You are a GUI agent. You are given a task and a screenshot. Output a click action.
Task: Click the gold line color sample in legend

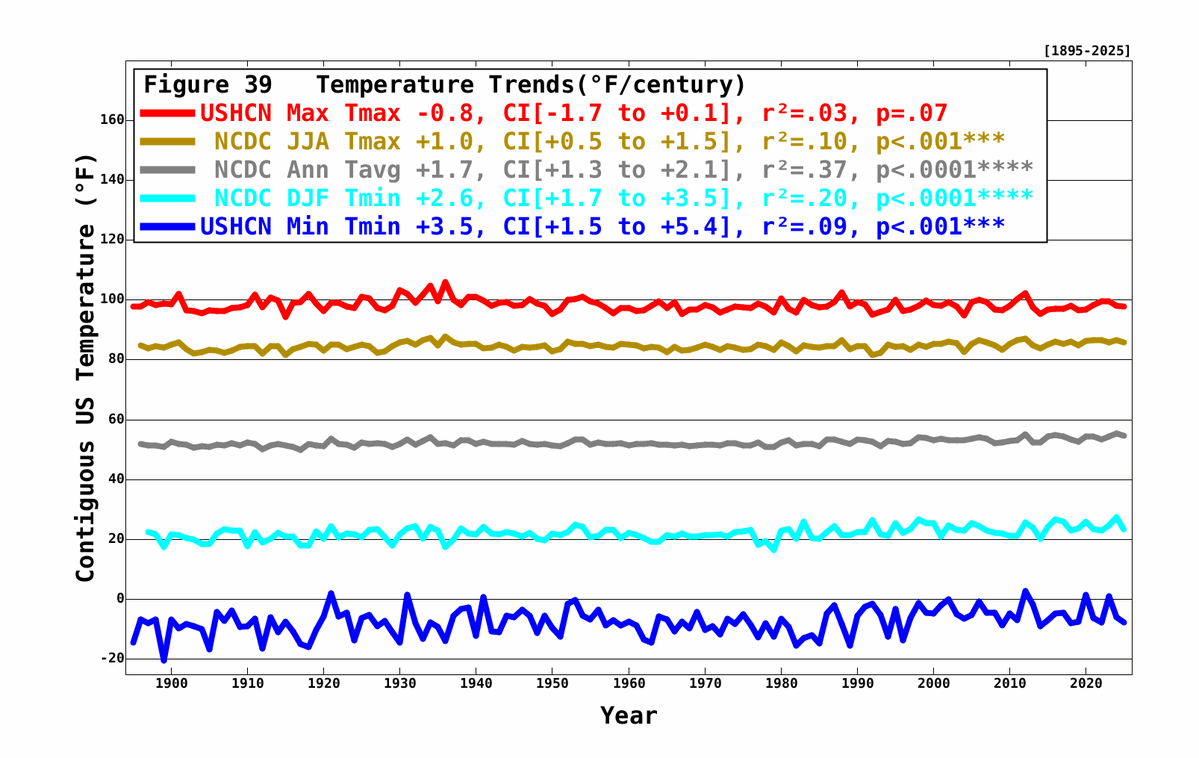coord(170,143)
